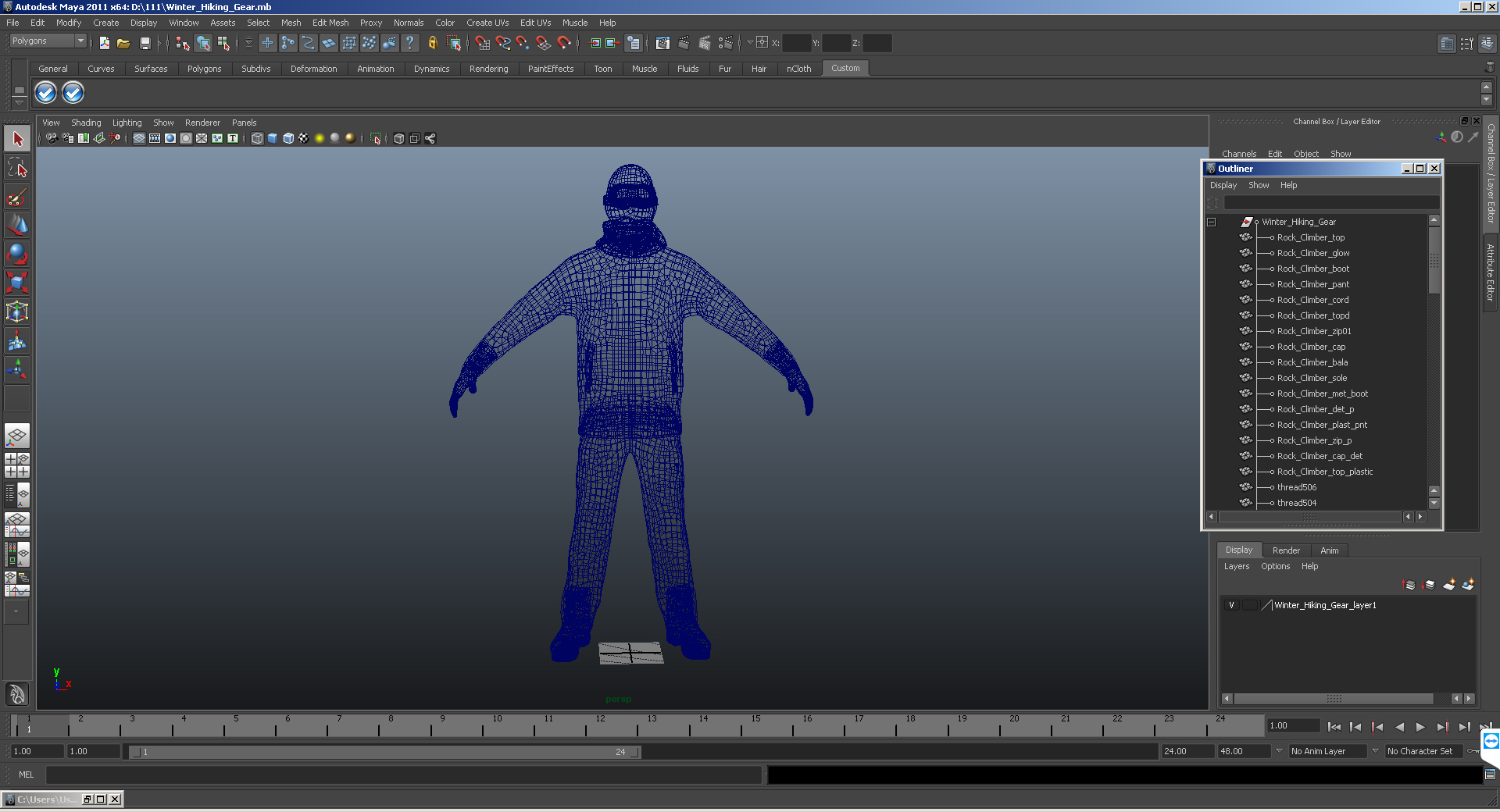
Task: Enable textured checker display in viewport
Action: [304, 138]
